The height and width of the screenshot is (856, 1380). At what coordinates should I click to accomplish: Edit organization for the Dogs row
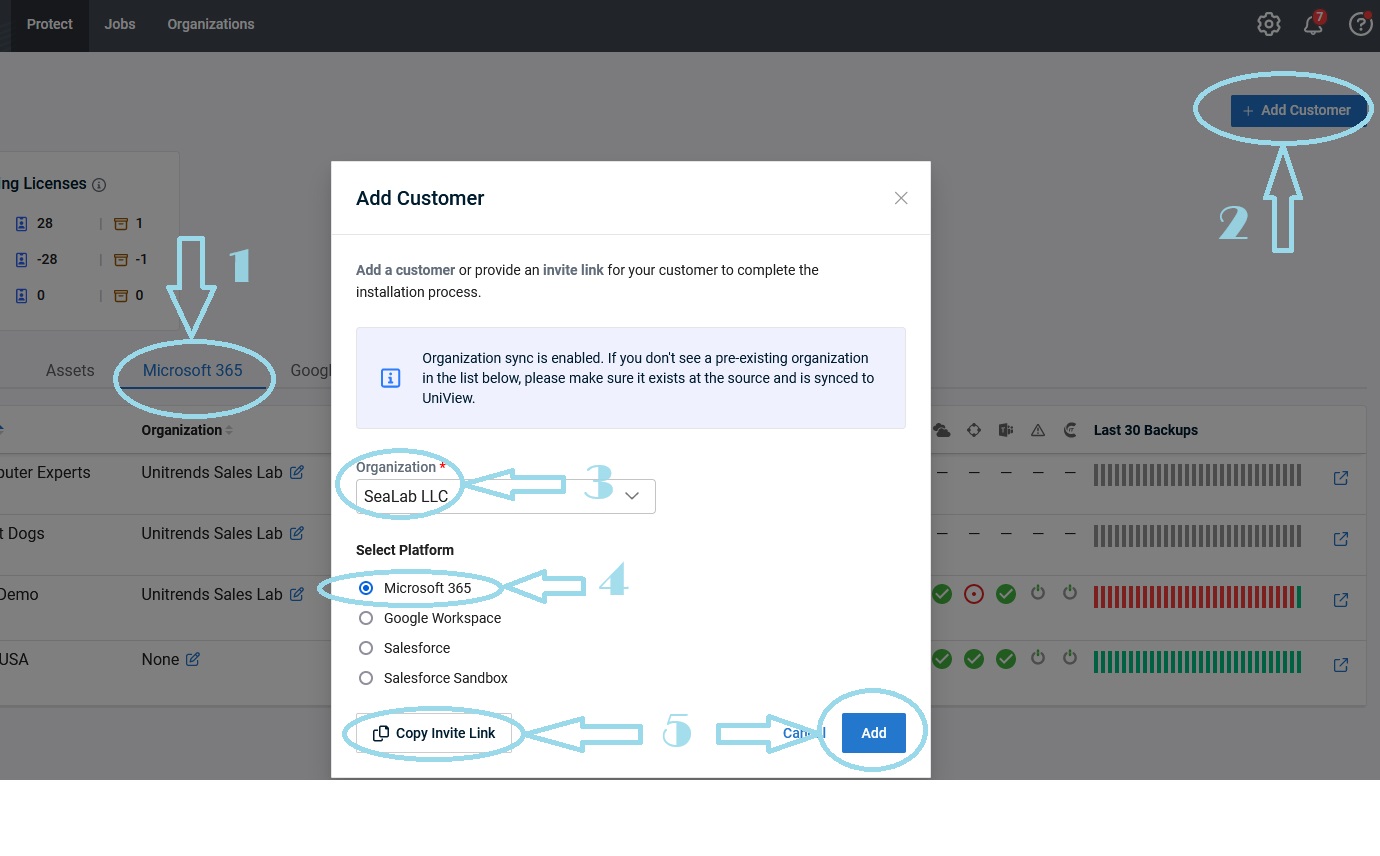coord(297,533)
